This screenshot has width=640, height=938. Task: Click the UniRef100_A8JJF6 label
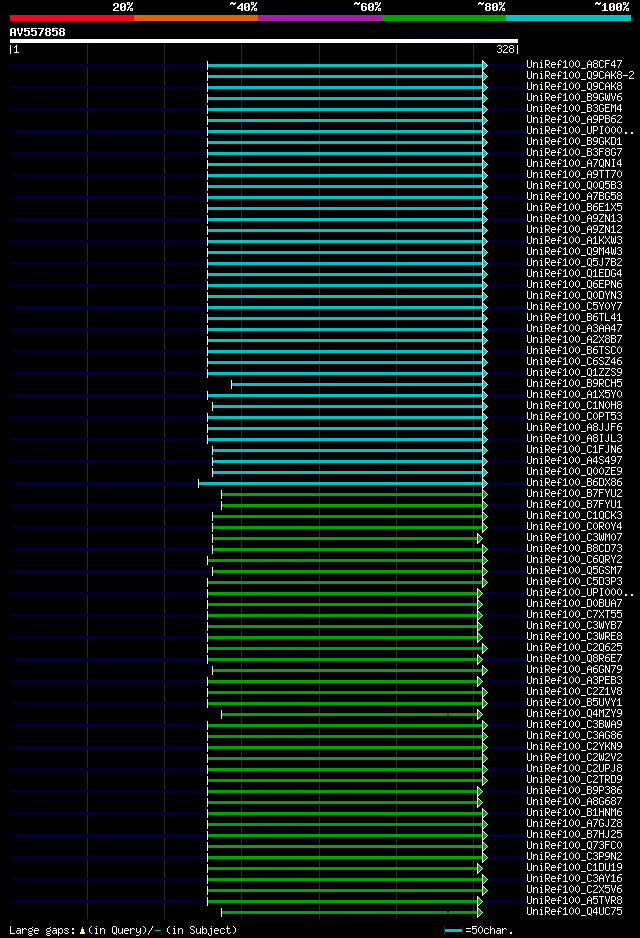tap(574, 428)
